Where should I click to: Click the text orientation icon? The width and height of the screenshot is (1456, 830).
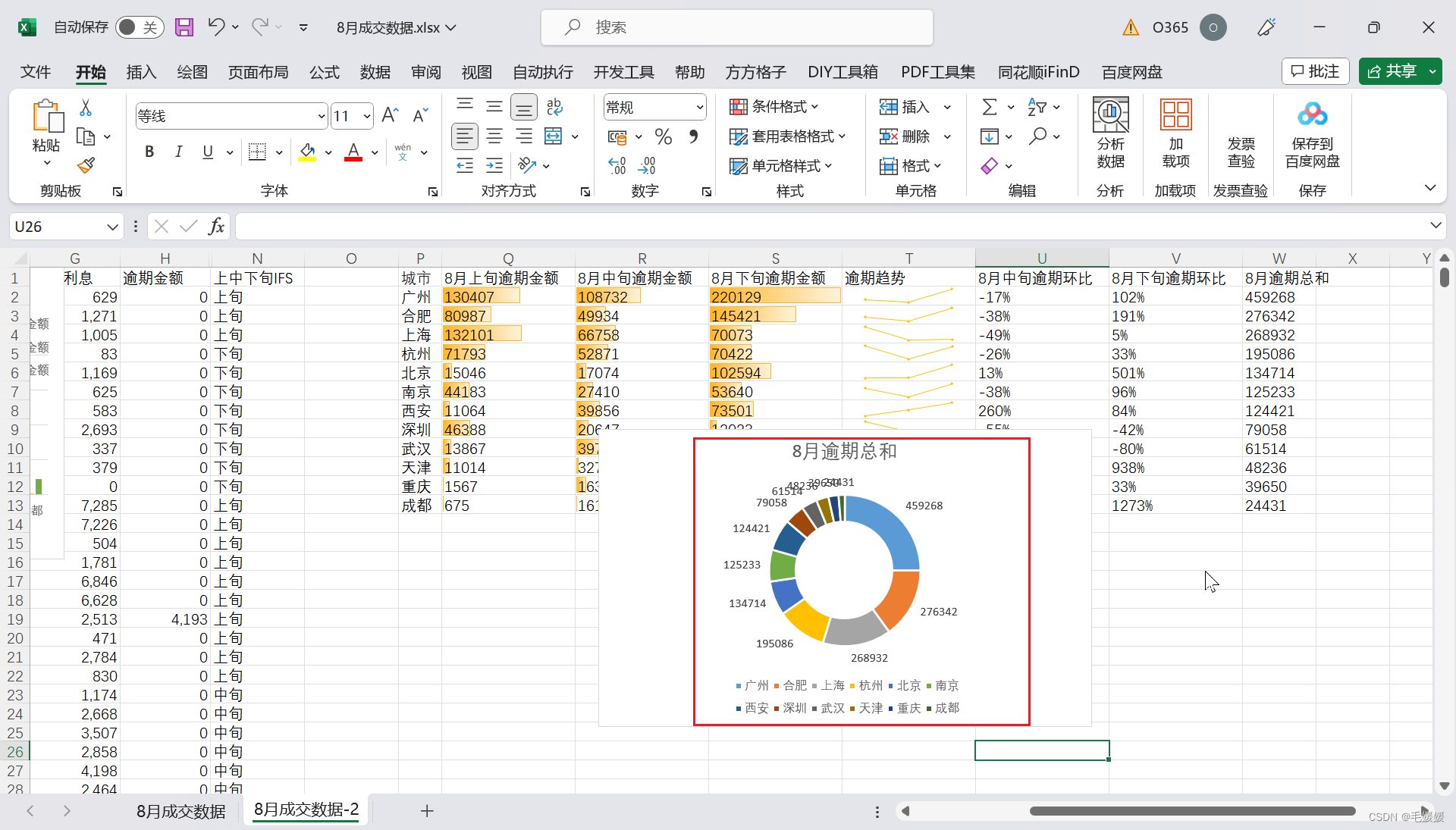pyautogui.click(x=527, y=165)
